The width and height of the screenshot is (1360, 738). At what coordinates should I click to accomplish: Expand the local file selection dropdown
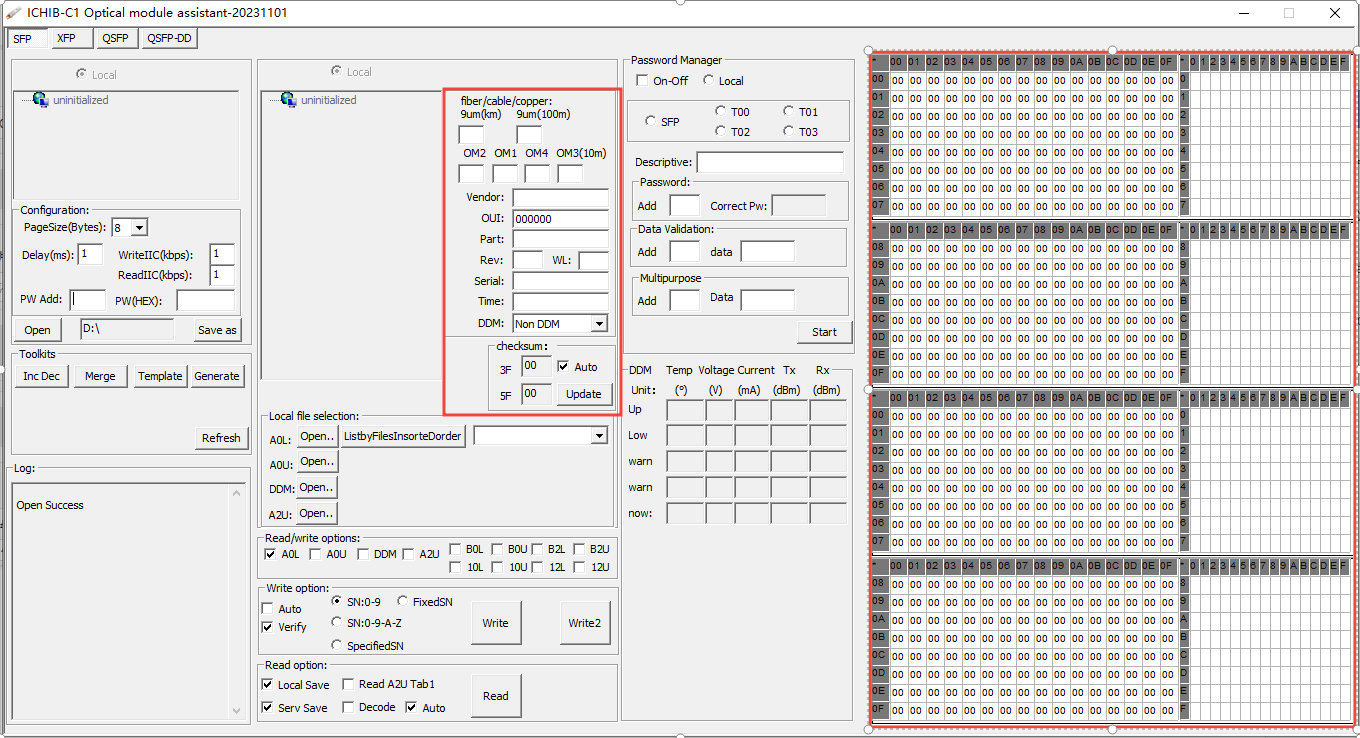pyautogui.click(x=599, y=435)
